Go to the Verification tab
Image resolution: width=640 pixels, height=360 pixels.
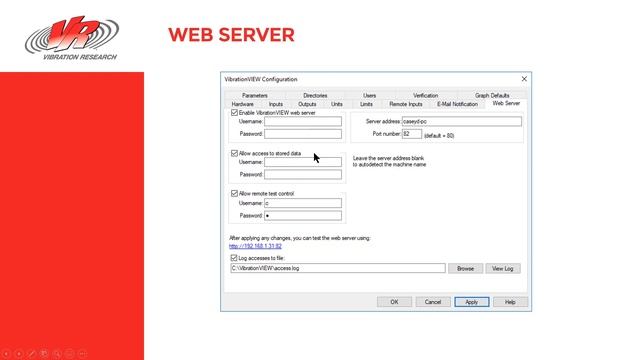click(425, 96)
